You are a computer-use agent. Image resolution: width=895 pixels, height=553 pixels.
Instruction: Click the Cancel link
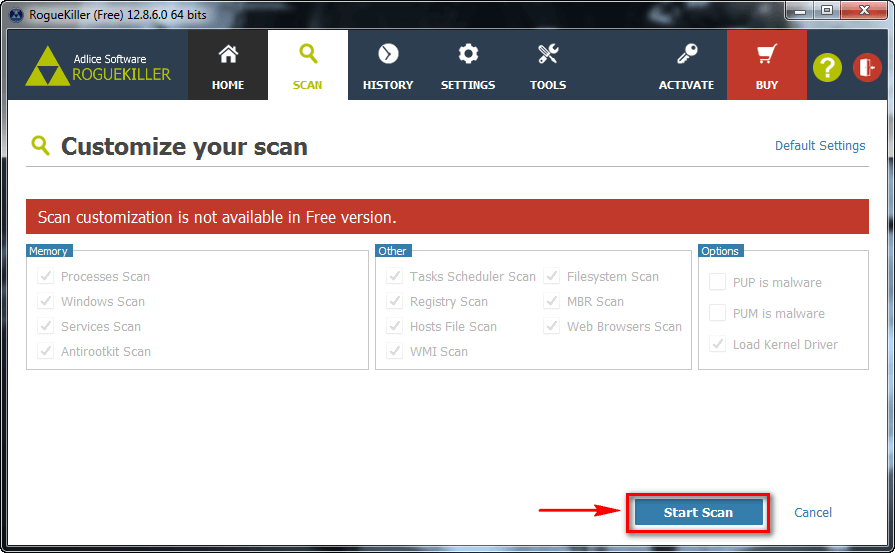pos(812,512)
